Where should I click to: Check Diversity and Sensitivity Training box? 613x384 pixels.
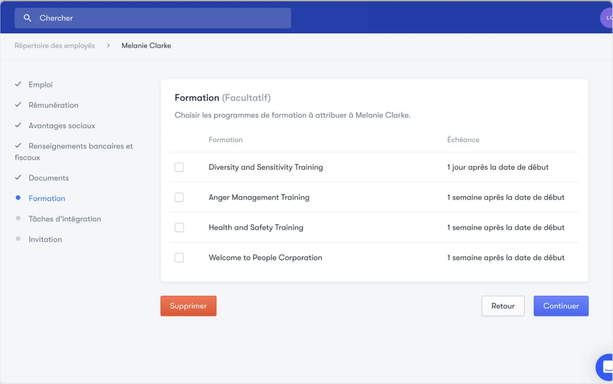point(179,167)
